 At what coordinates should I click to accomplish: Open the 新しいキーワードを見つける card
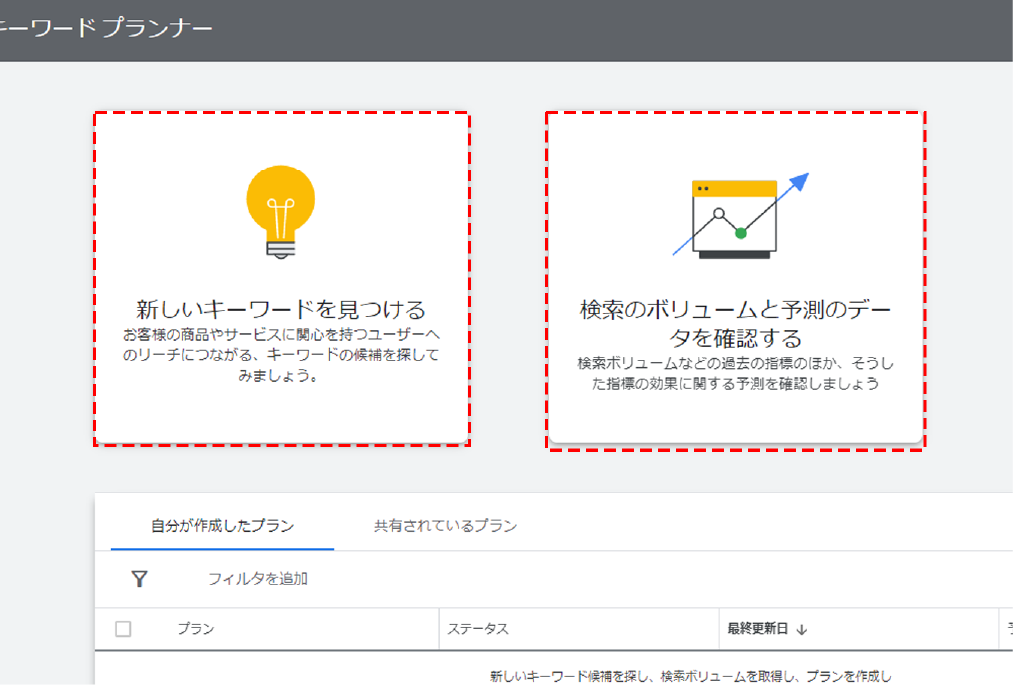click(282, 279)
